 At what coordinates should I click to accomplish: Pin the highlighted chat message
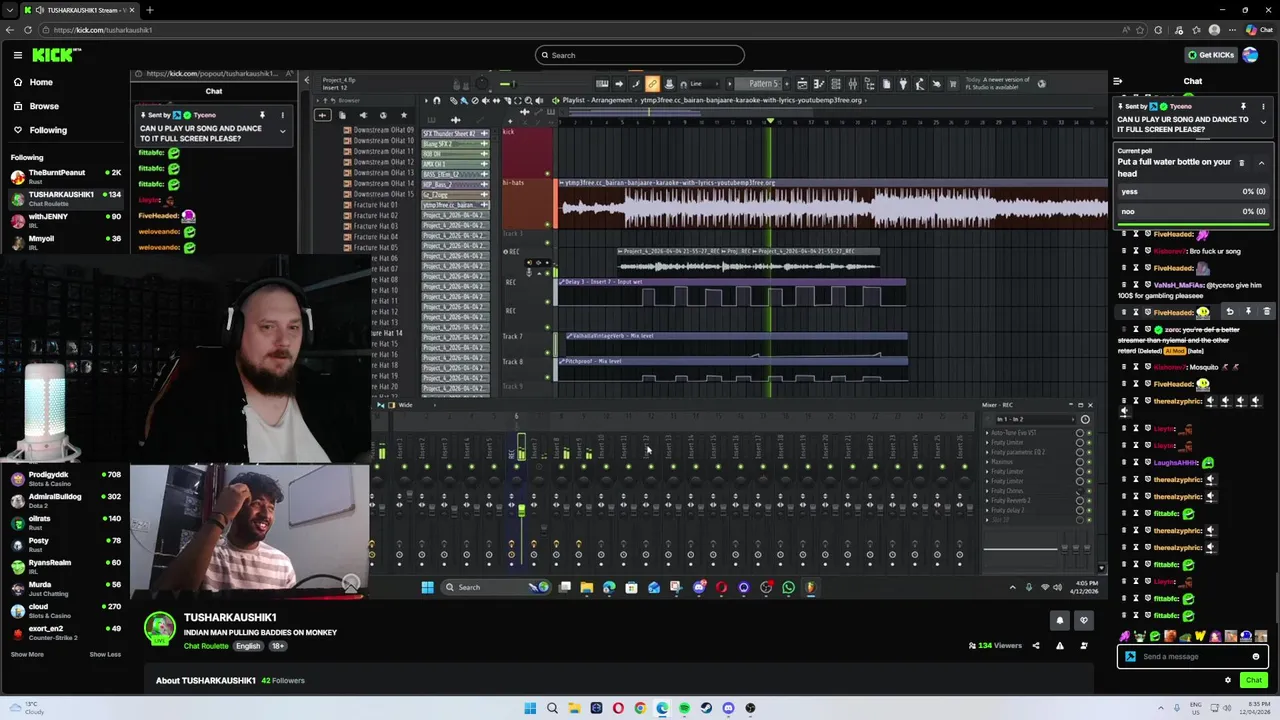coord(1248,312)
